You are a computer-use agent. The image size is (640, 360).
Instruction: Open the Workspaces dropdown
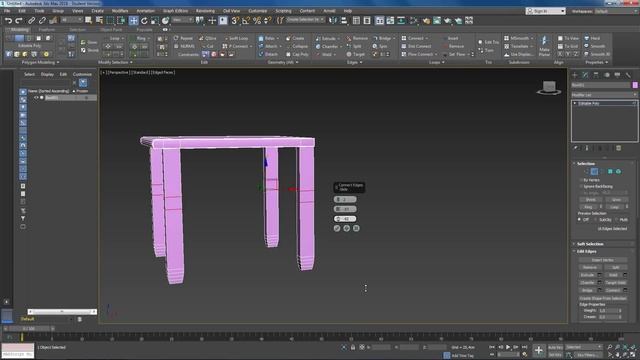[616, 11]
